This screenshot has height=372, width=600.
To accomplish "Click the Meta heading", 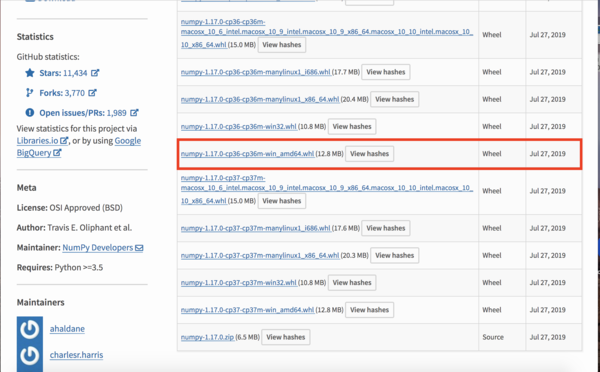I will click(27, 188).
